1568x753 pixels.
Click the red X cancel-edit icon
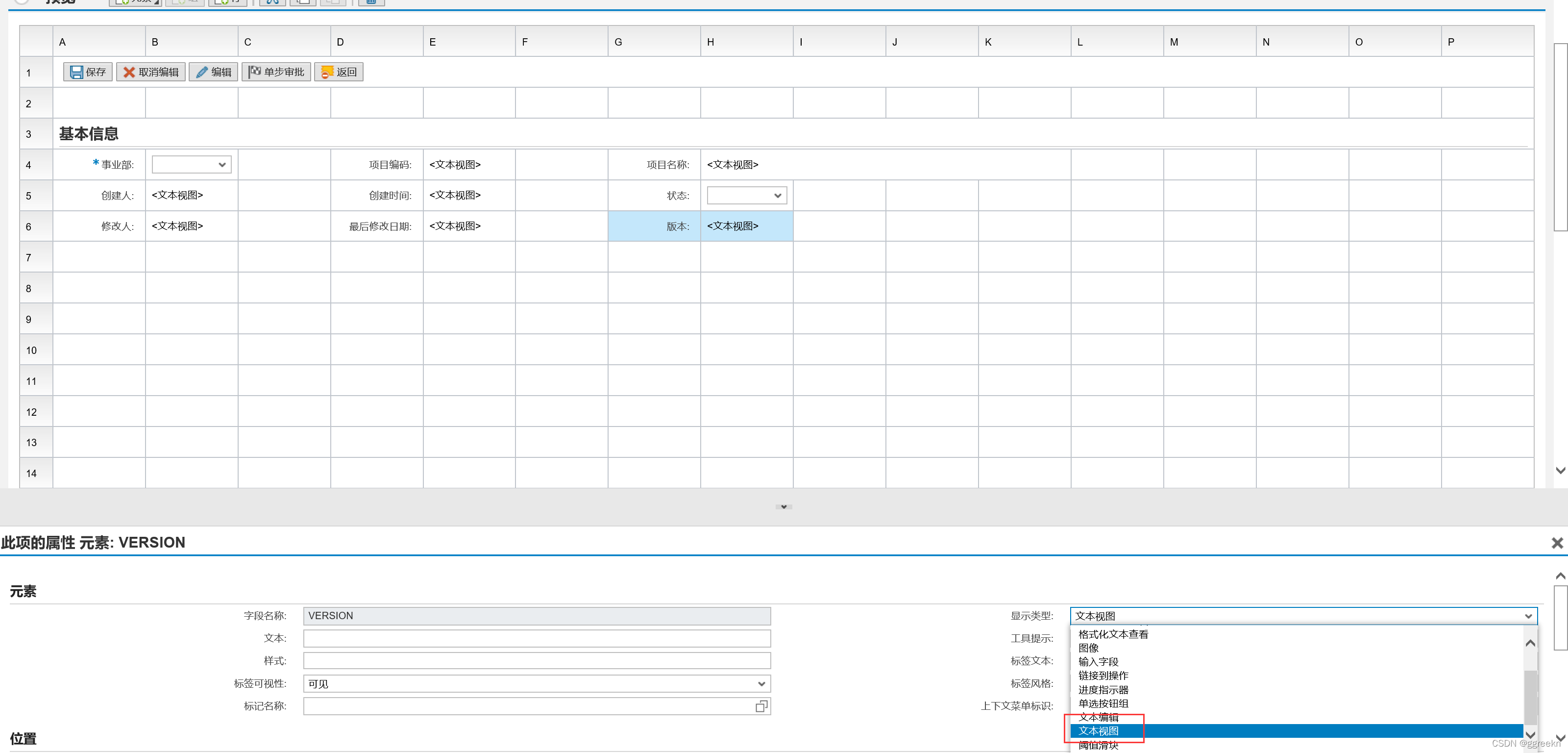(128, 72)
